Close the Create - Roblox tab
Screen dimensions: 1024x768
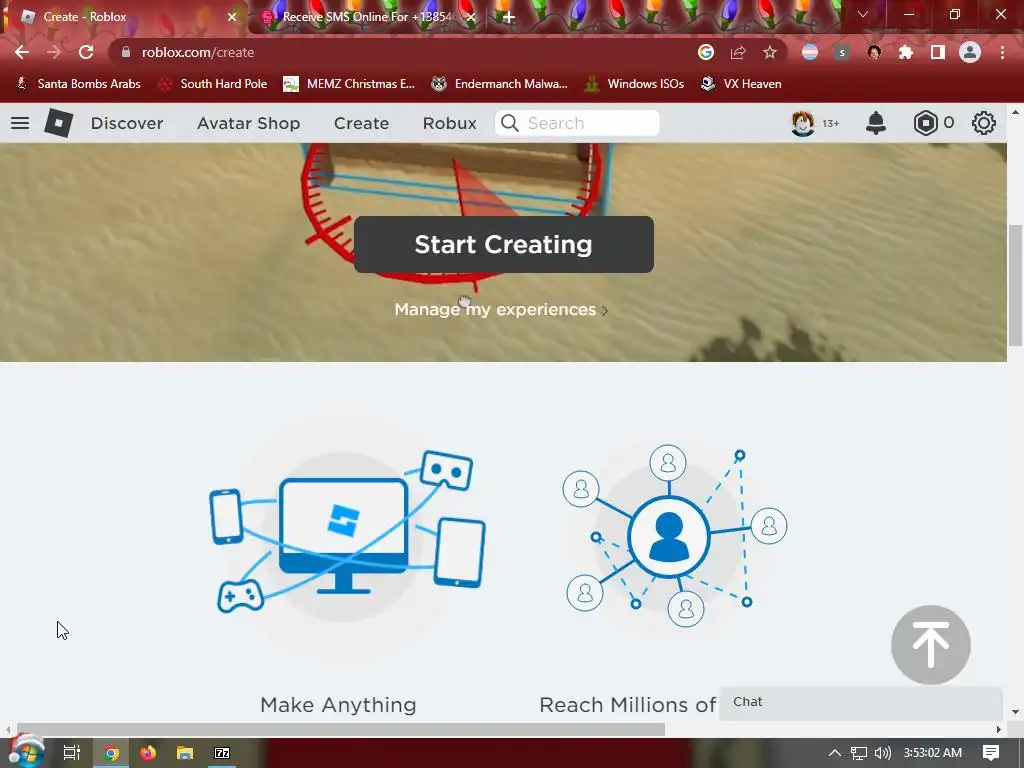(x=232, y=17)
